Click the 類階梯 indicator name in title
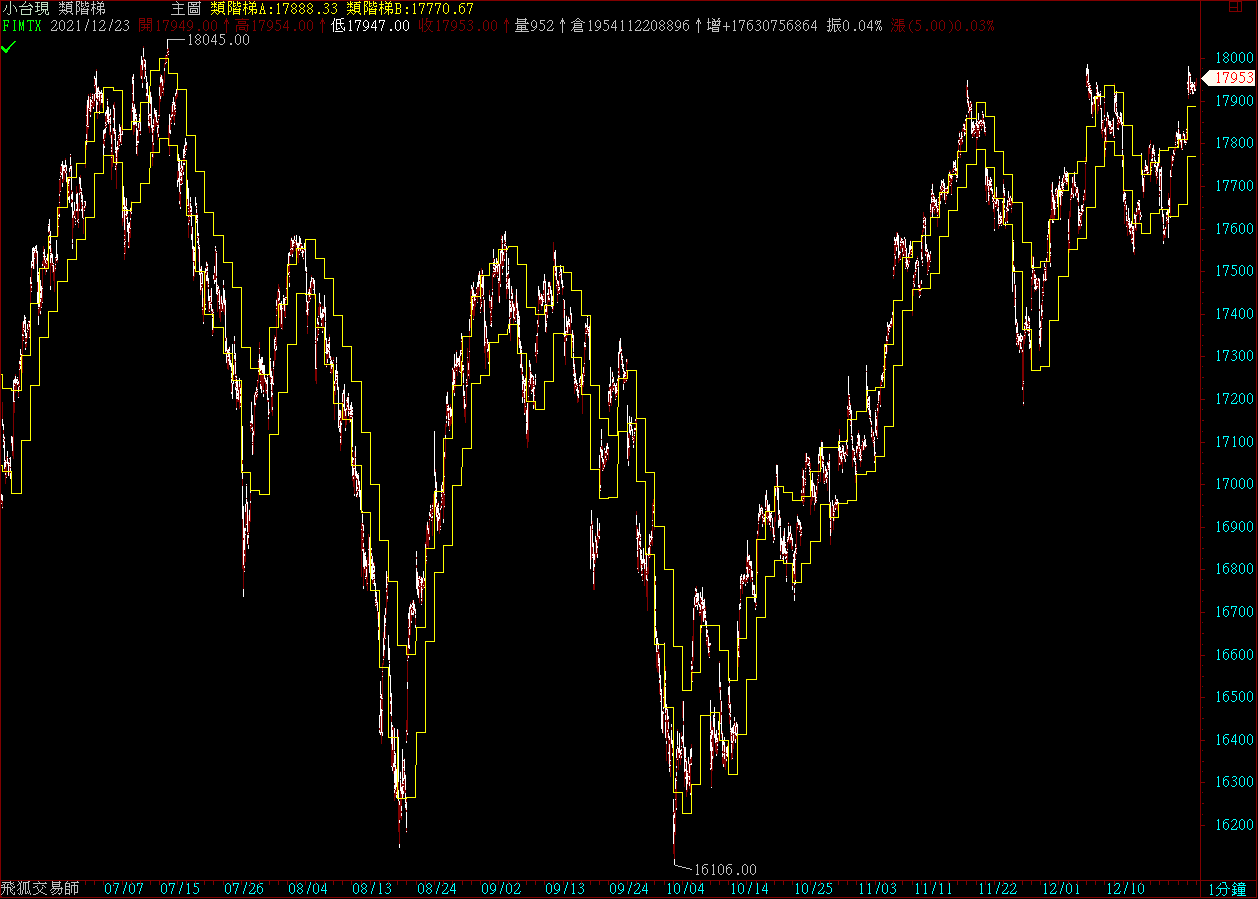The height and width of the screenshot is (899, 1258). [x=82, y=8]
